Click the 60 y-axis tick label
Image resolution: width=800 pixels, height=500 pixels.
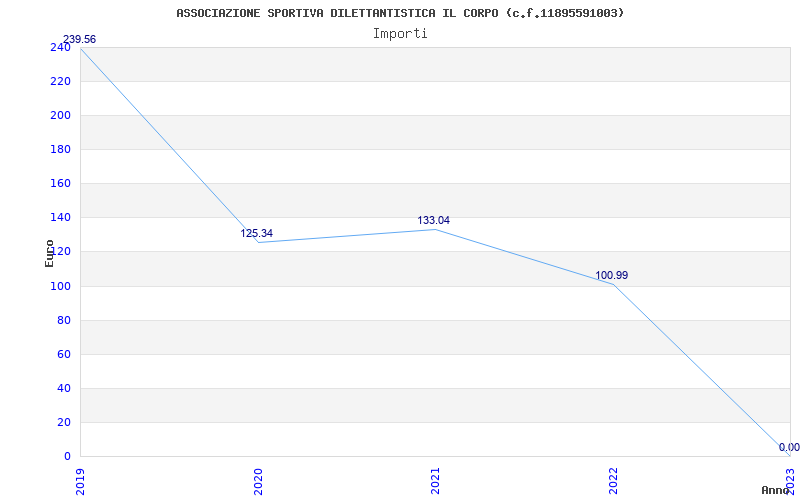click(x=64, y=354)
